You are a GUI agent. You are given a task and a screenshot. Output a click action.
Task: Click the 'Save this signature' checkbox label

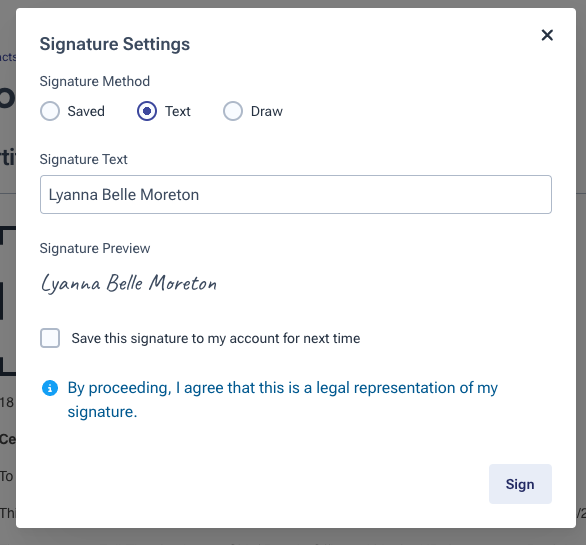(x=216, y=338)
